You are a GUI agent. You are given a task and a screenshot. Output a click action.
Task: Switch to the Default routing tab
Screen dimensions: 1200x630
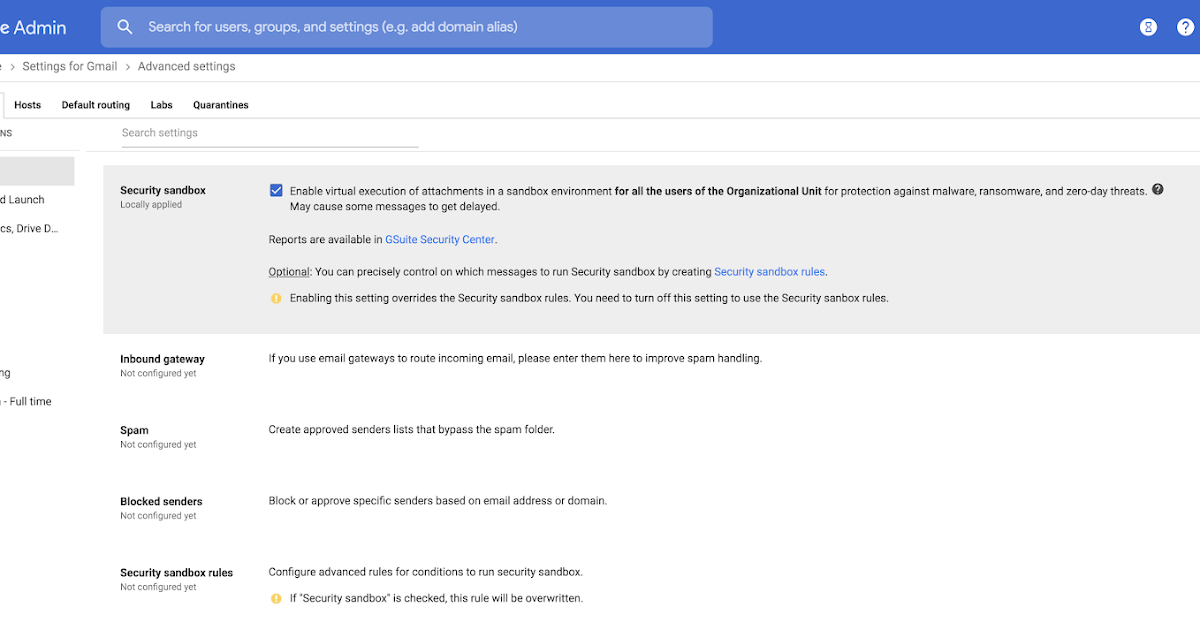click(95, 104)
